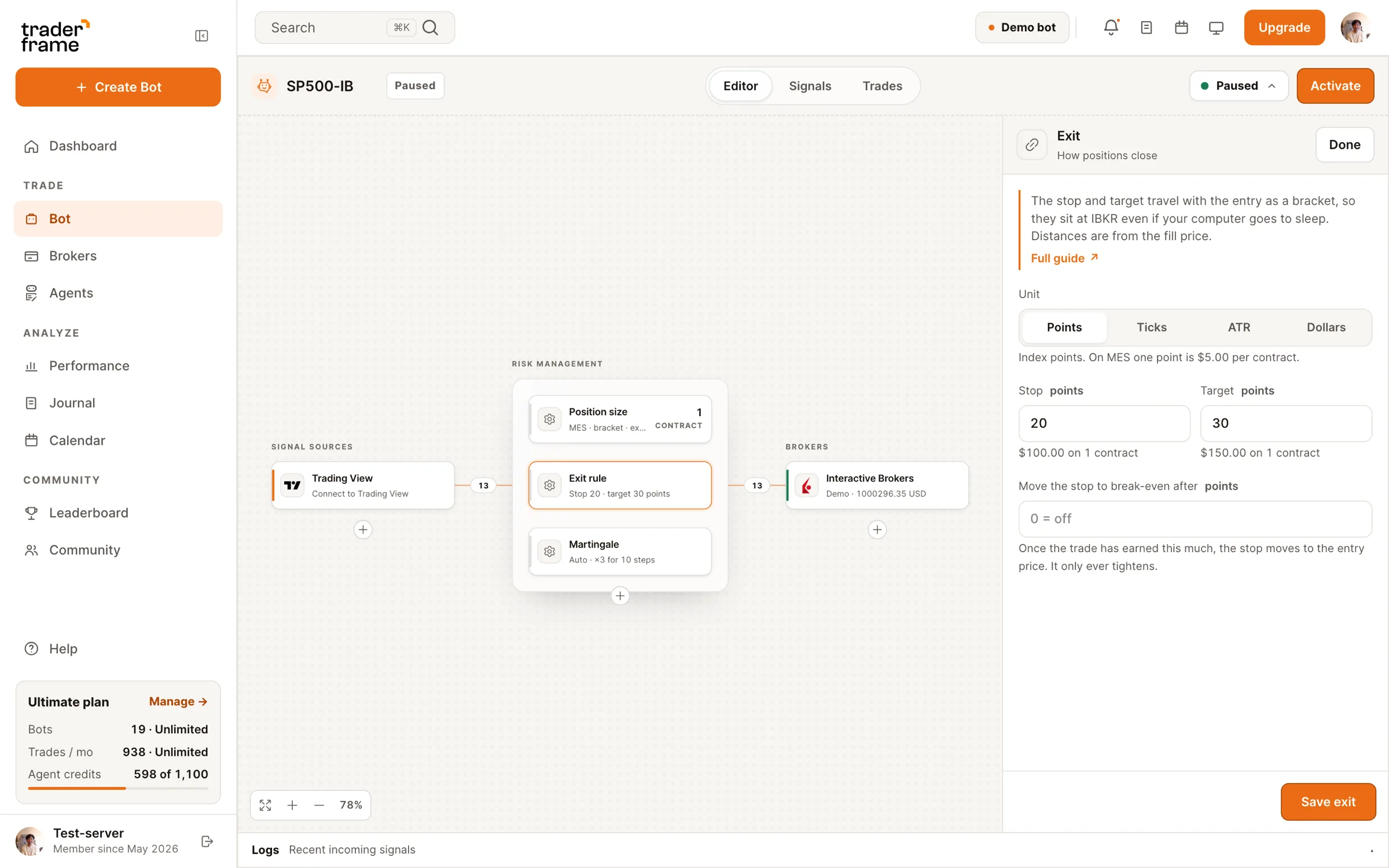Collapse the sidebar panel icon

(201, 36)
